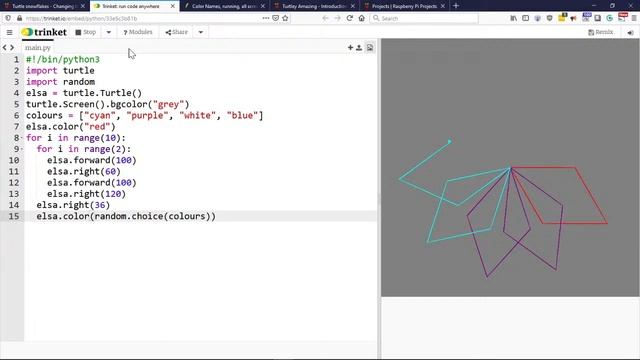Image resolution: width=640 pixels, height=360 pixels.
Task: Expand the dropdown next to Stop
Action: click(x=109, y=32)
